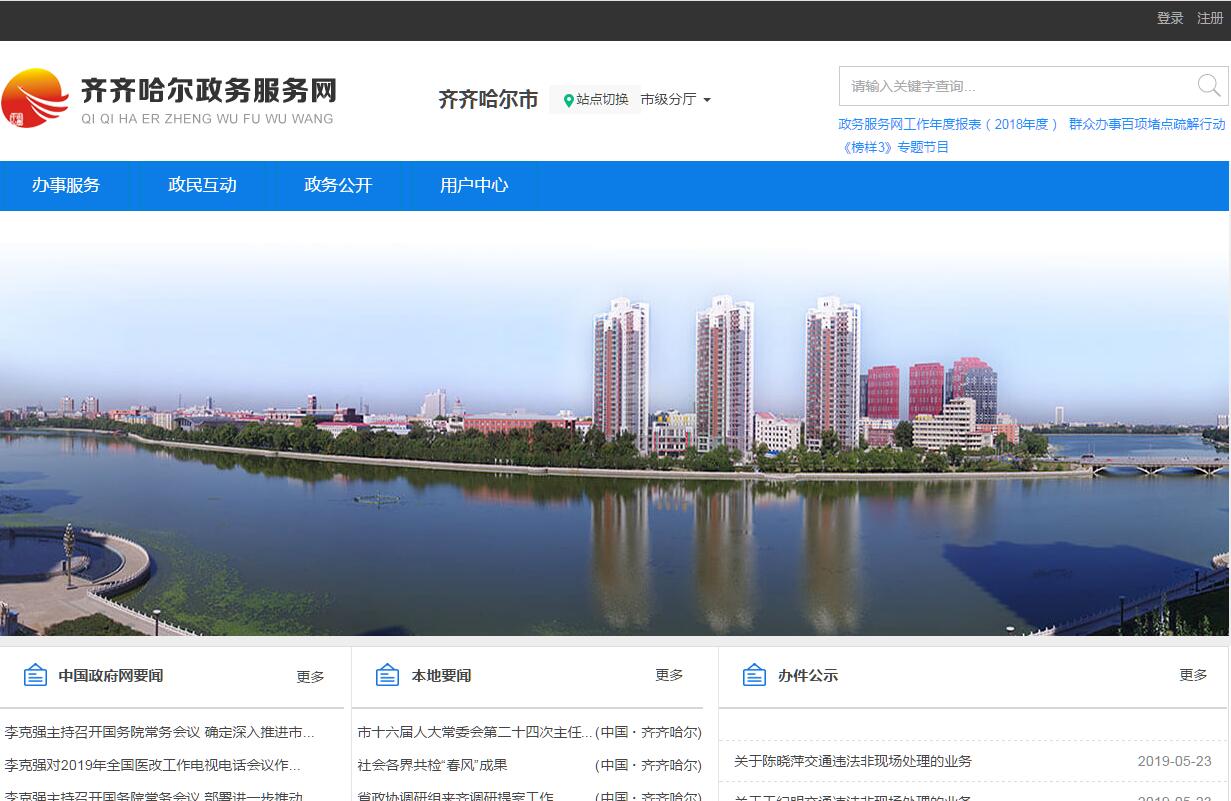Open 群众办事百项堵点疏解行动 link

click(1147, 124)
